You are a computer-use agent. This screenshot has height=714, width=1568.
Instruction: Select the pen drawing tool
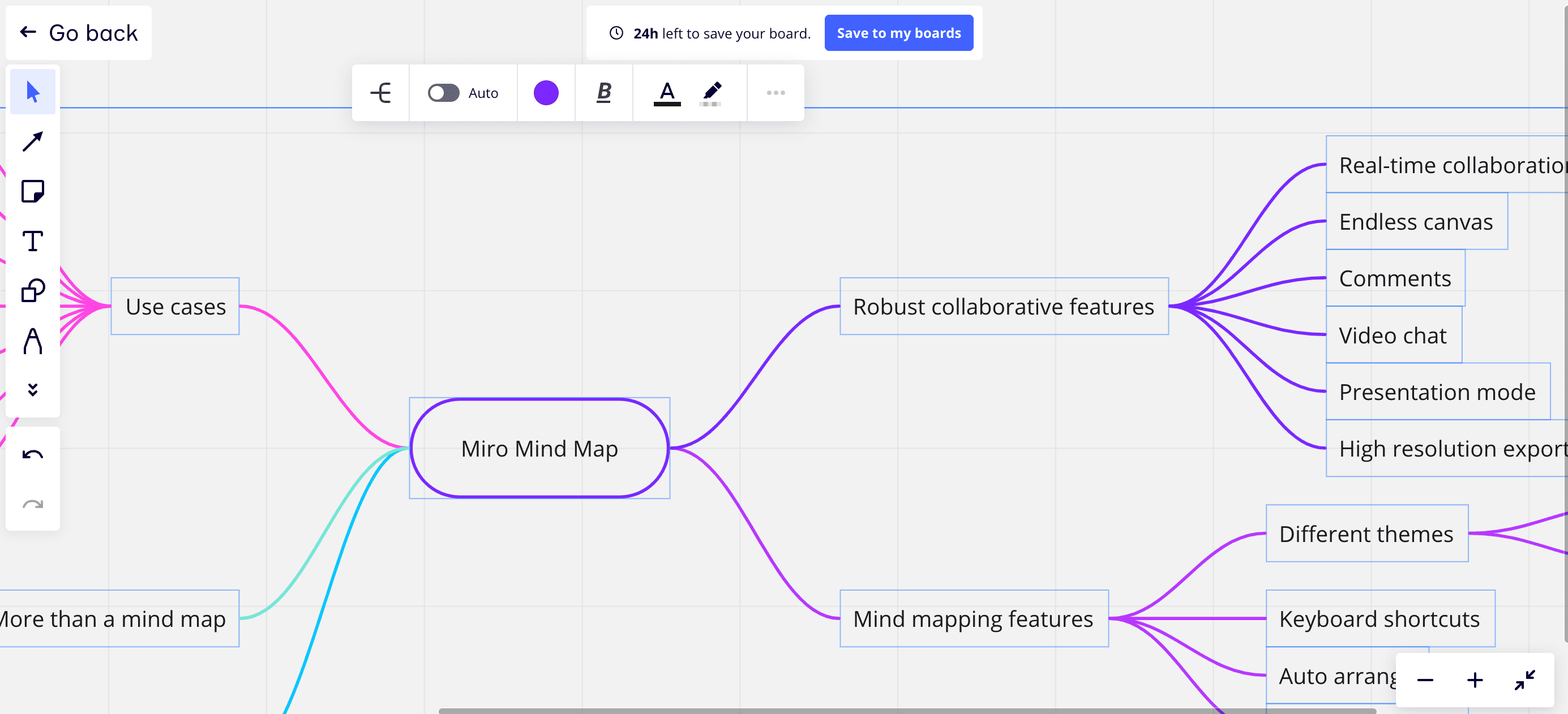33,341
